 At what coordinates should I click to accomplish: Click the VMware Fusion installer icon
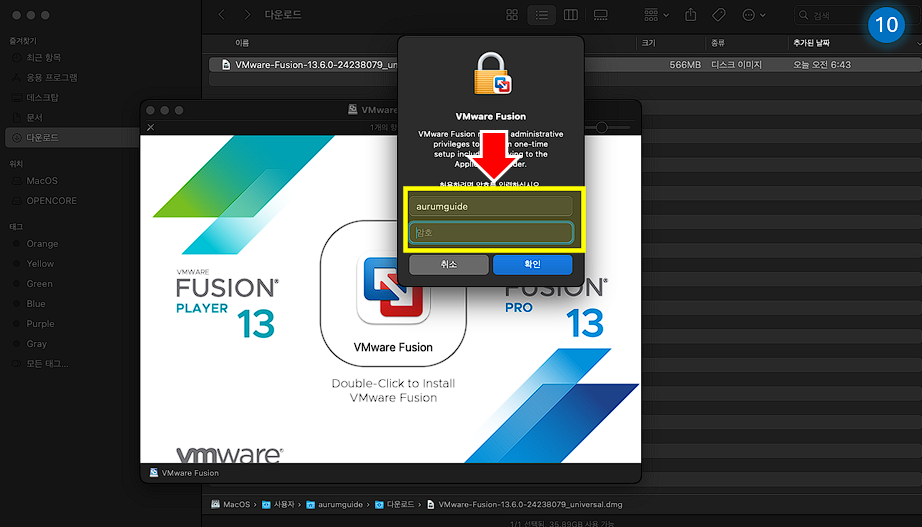[x=393, y=289]
